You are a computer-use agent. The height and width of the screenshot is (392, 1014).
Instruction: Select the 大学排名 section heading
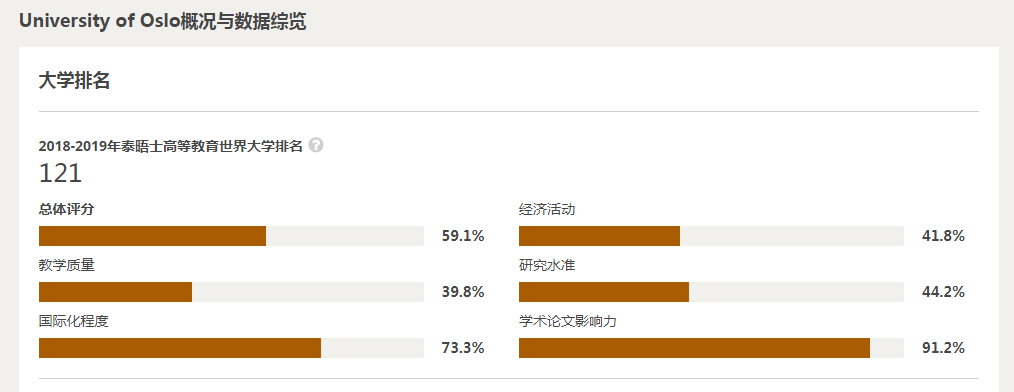coord(74,81)
